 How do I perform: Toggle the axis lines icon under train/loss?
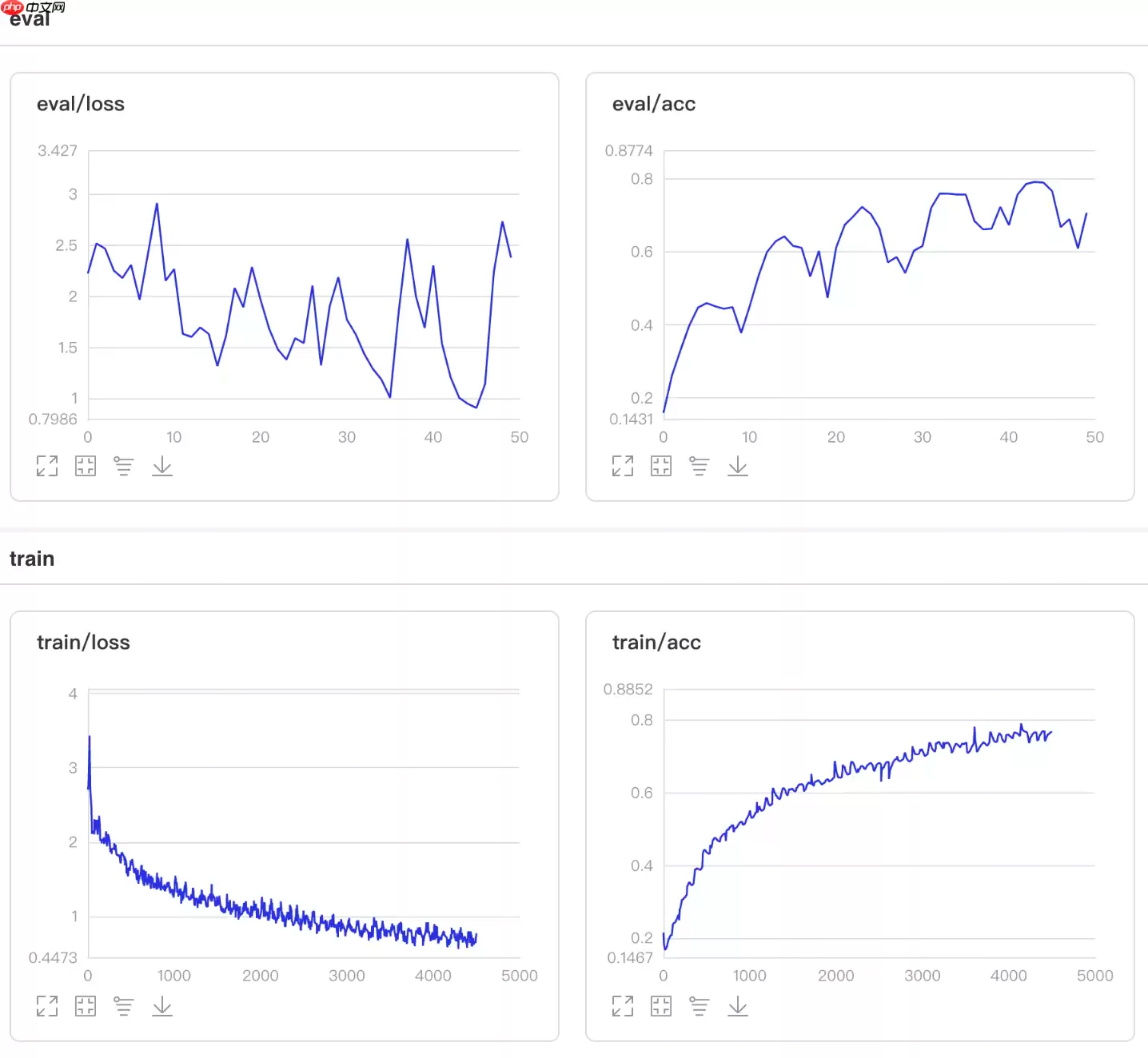coord(124,1006)
